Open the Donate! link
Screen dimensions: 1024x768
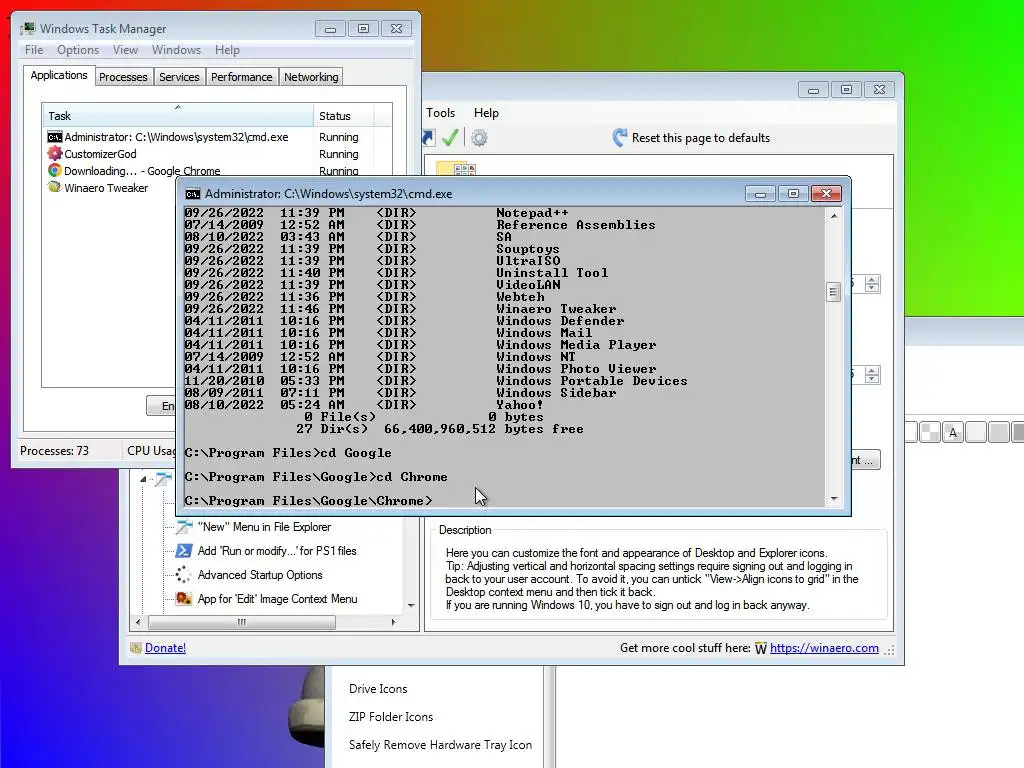point(165,648)
